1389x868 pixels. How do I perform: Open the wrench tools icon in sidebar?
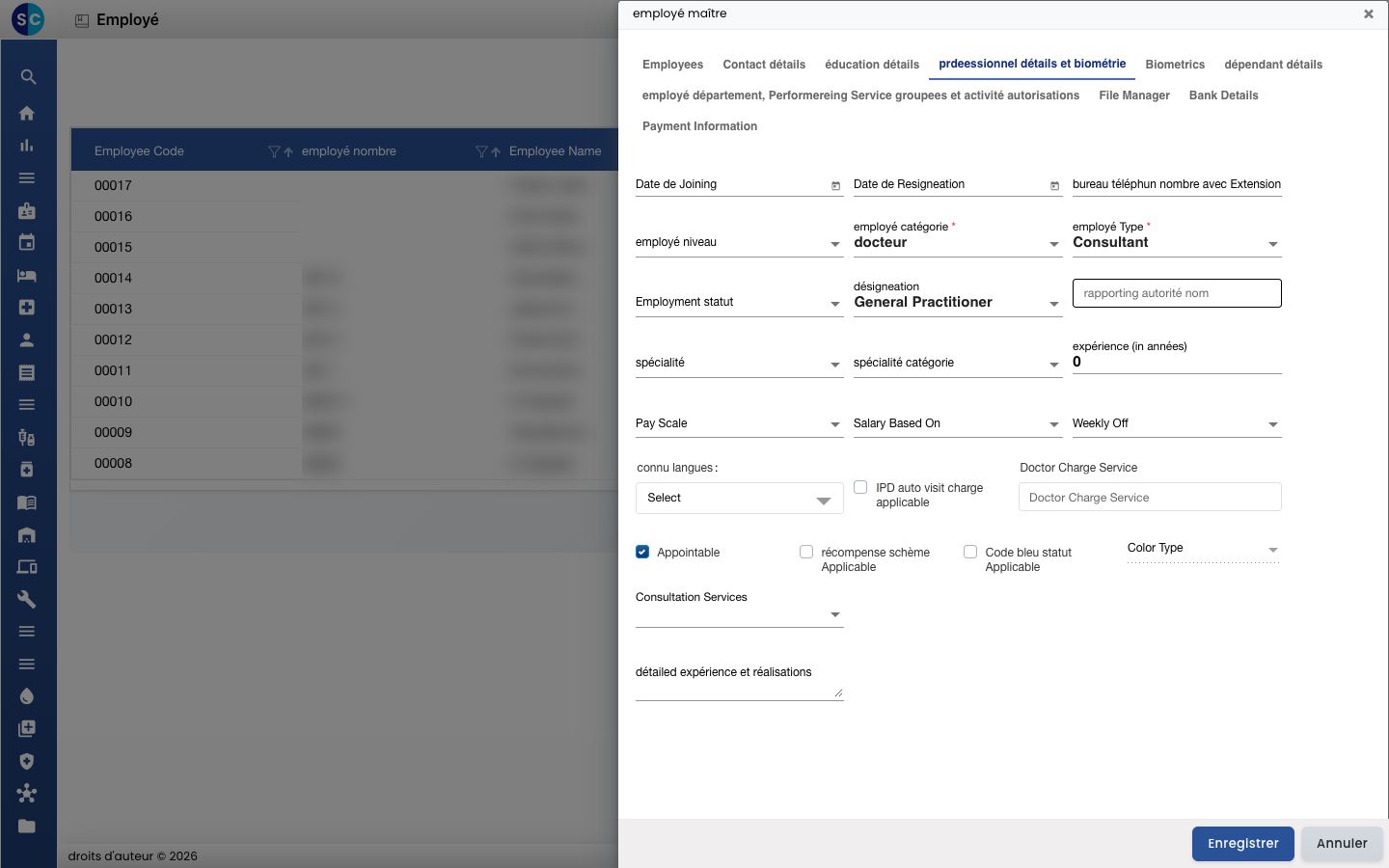tap(27, 599)
